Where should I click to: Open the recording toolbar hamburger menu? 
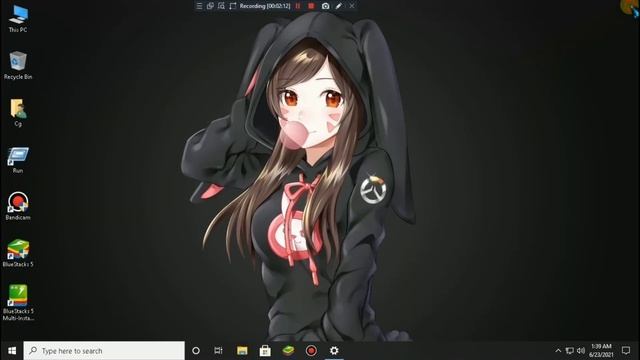(x=199, y=6)
